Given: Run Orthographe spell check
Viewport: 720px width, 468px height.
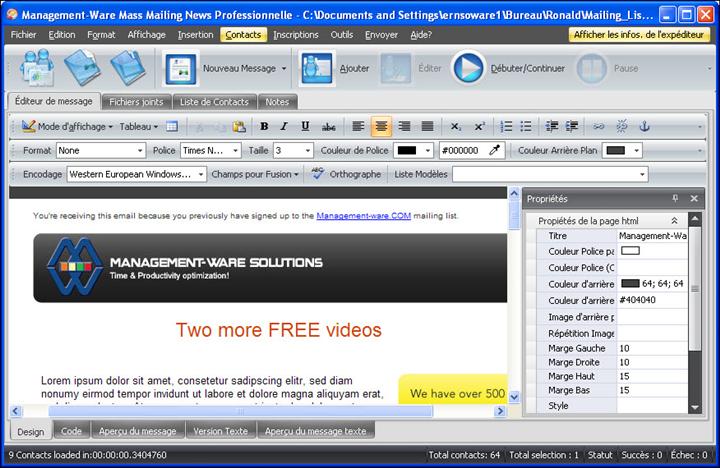Looking at the screenshot, I should 346,174.
